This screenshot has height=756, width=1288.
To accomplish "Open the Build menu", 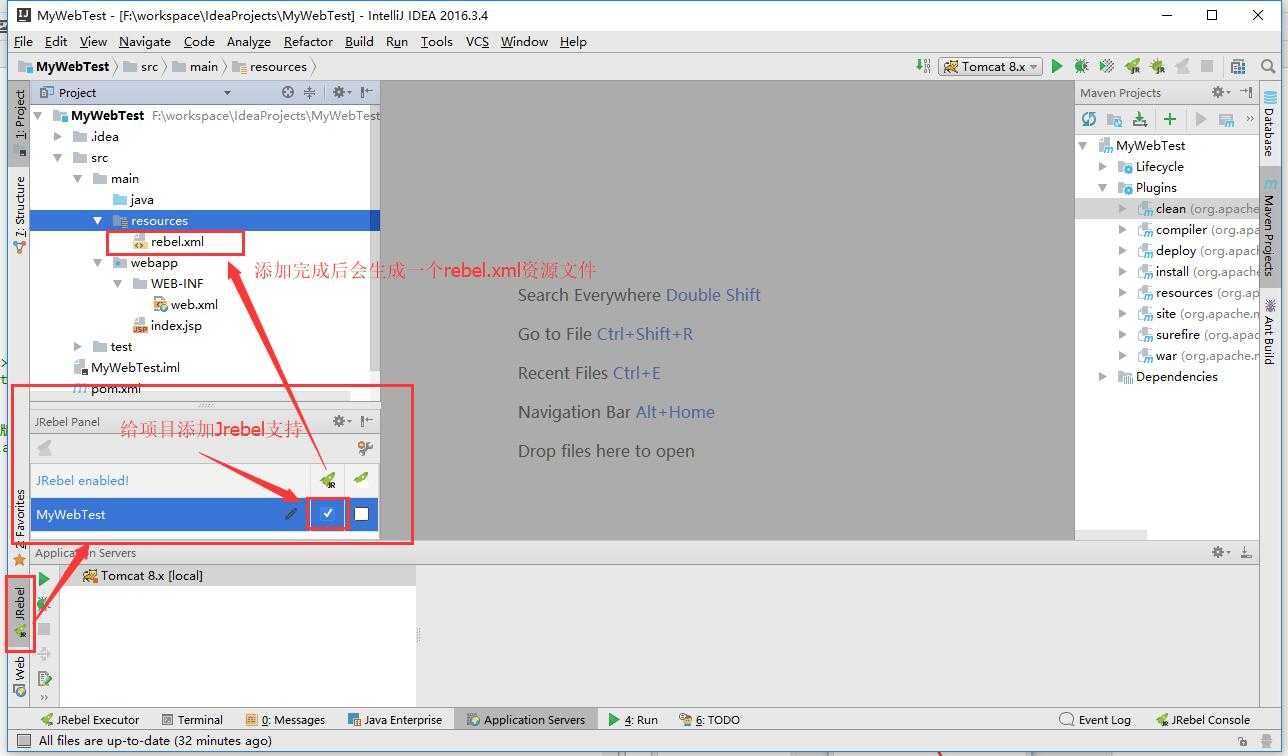I will (359, 41).
